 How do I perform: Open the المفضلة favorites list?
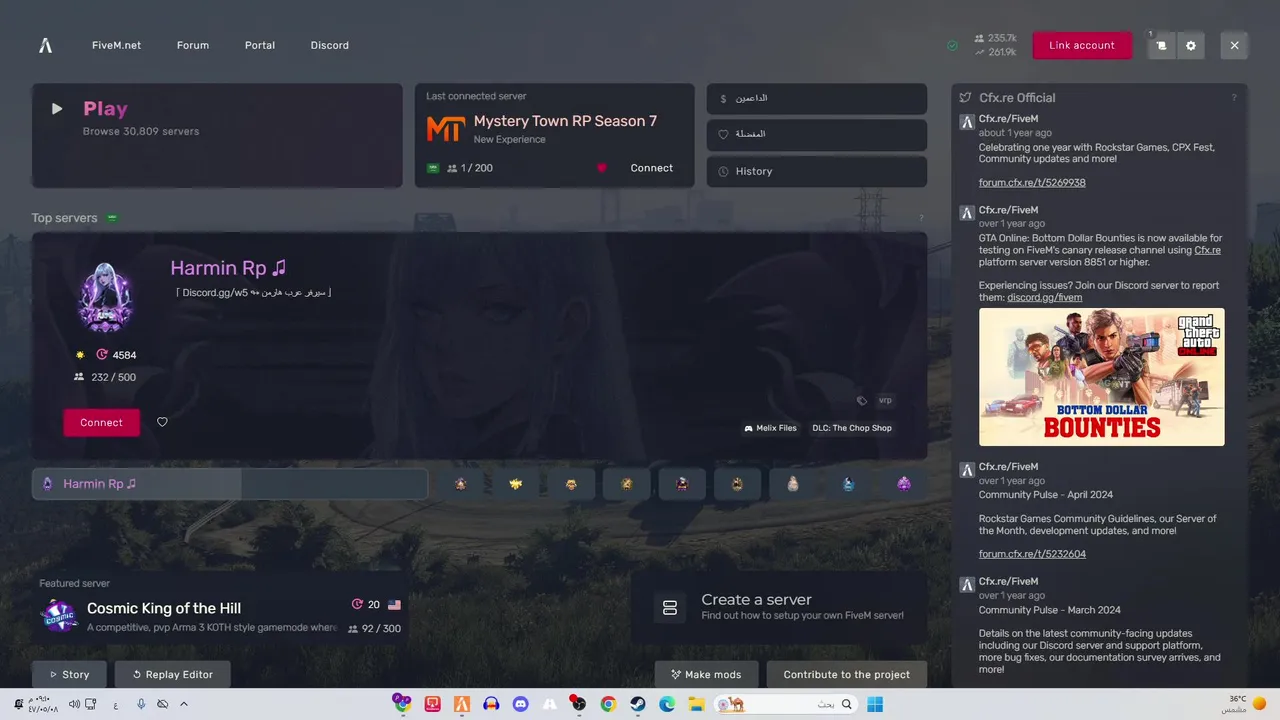click(817, 135)
